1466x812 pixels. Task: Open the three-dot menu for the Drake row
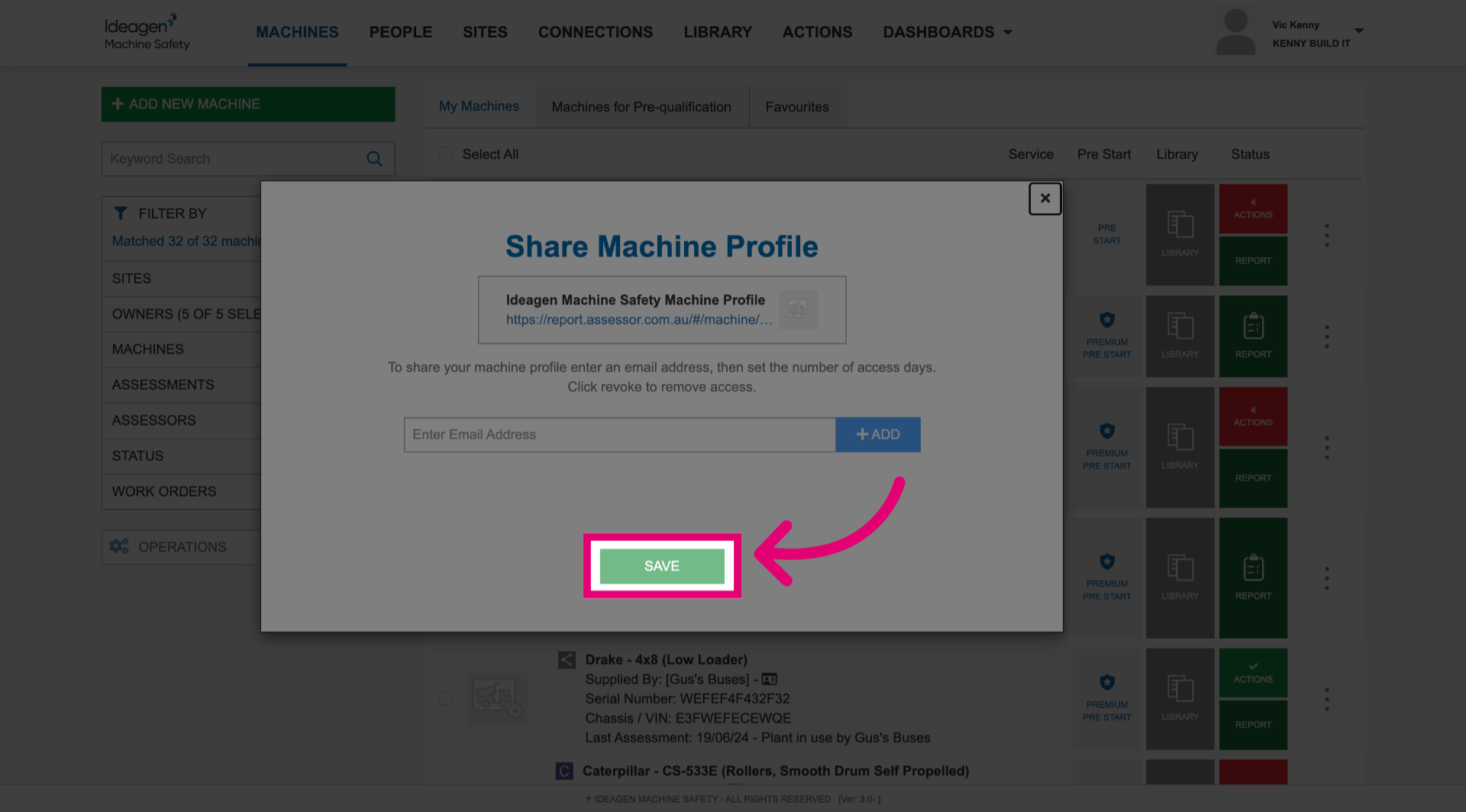pos(1327,699)
